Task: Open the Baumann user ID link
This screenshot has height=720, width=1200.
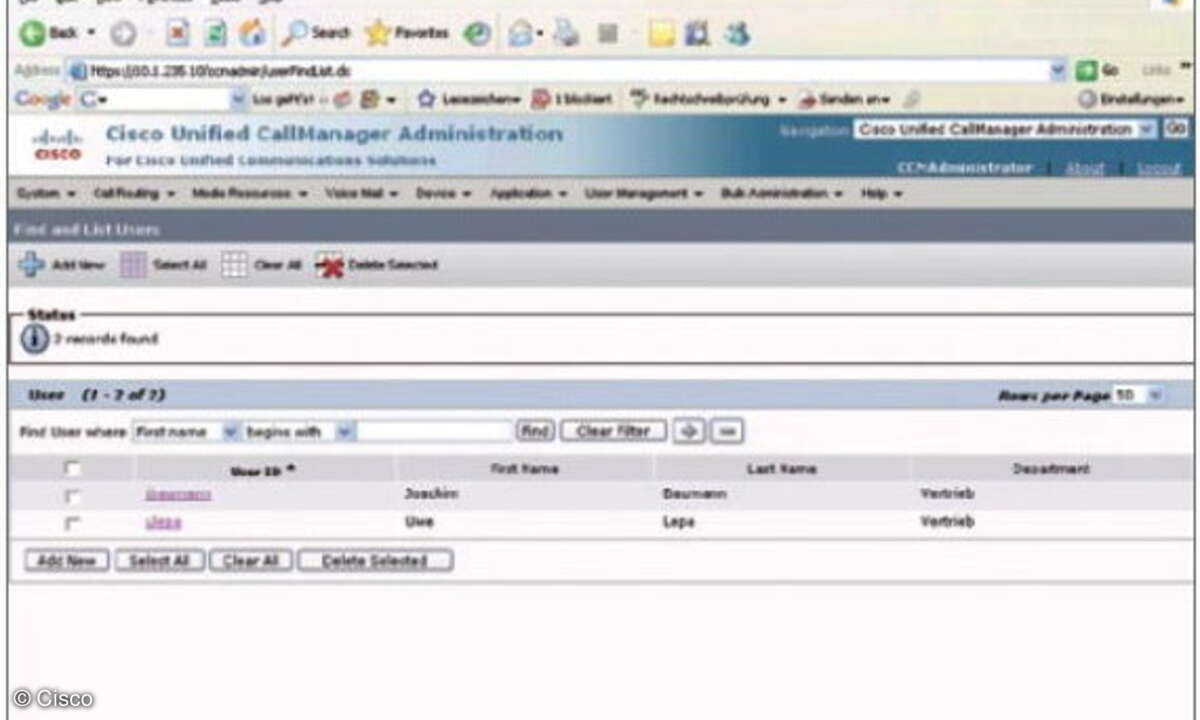Action: coord(178,494)
